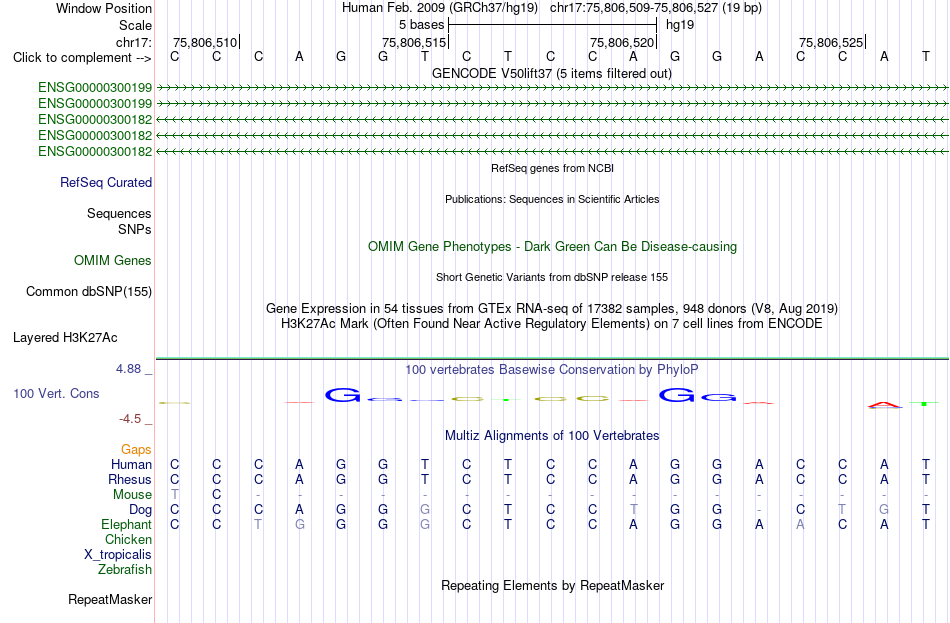
Task: Click the red A logo in the PhyloP track
Action: click(885, 405)
